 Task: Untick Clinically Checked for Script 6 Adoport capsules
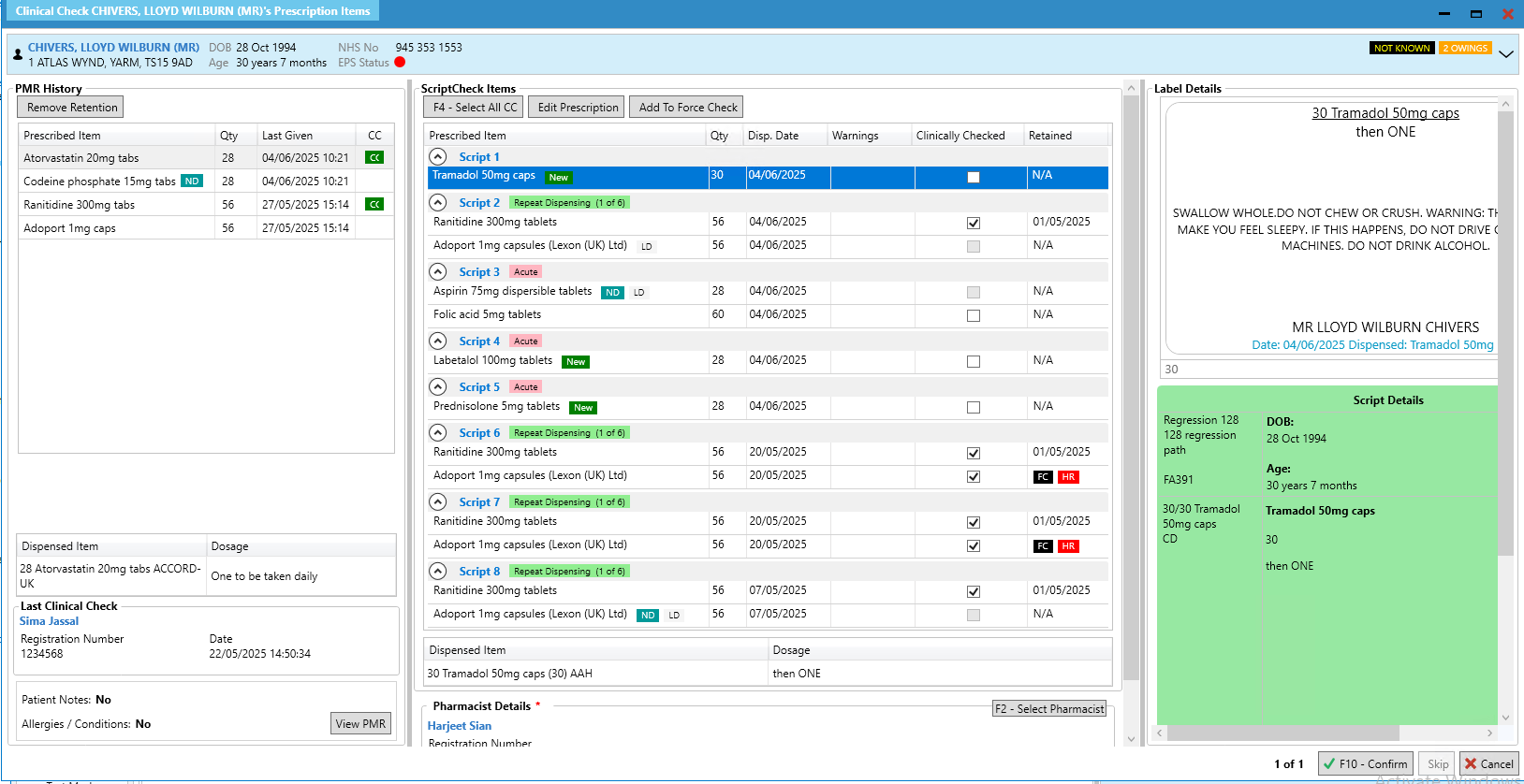[x=974, y=476]
